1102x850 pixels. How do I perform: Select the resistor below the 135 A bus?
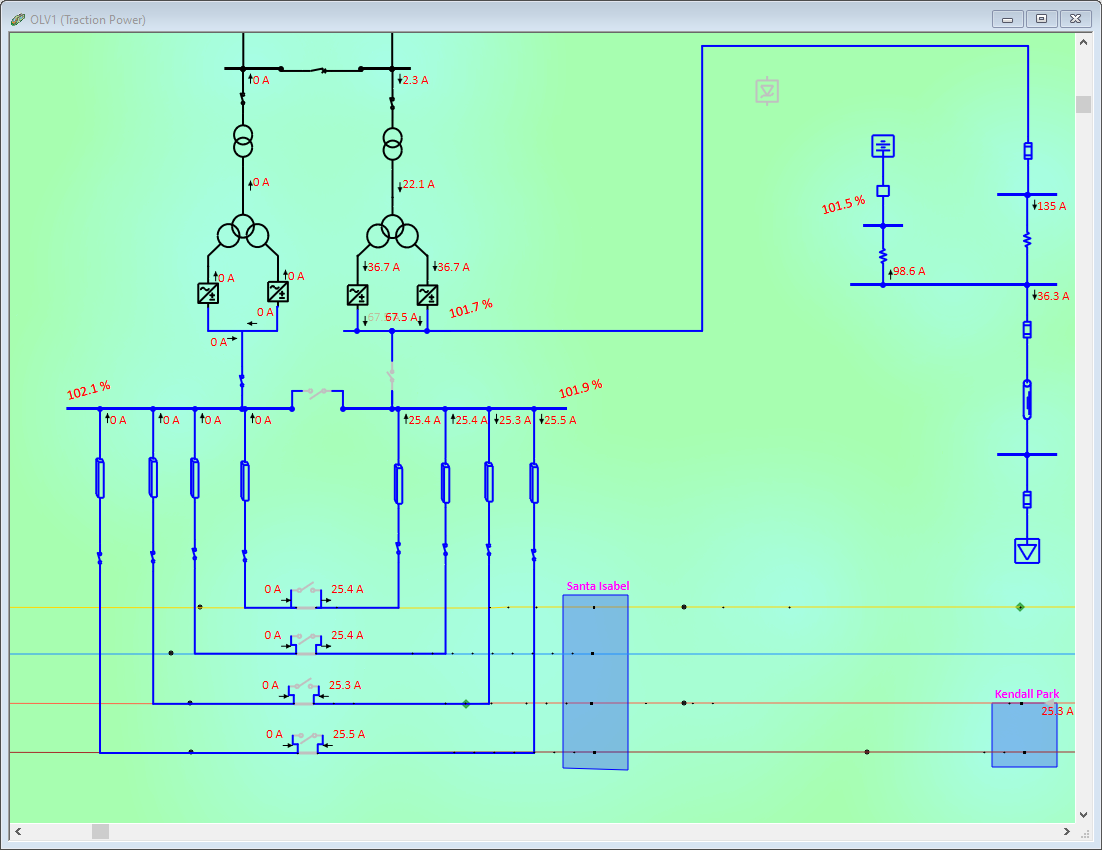click(1026, 240)
